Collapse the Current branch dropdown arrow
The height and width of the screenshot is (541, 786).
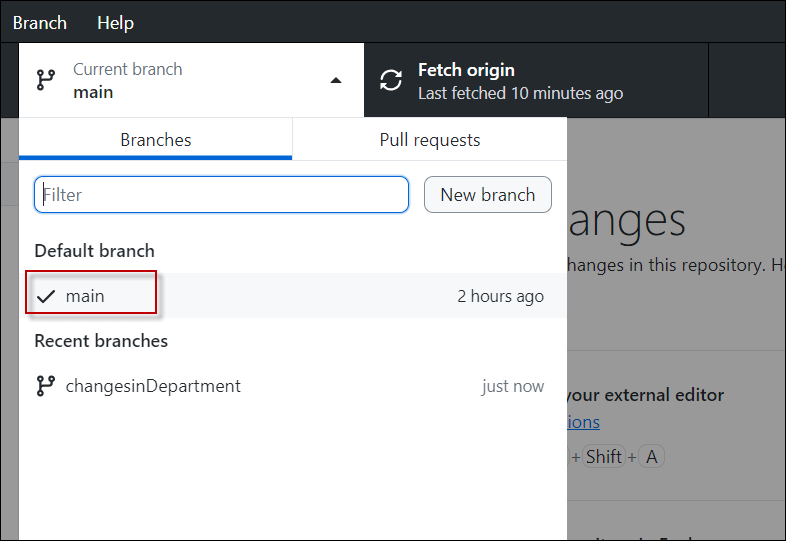336,81
